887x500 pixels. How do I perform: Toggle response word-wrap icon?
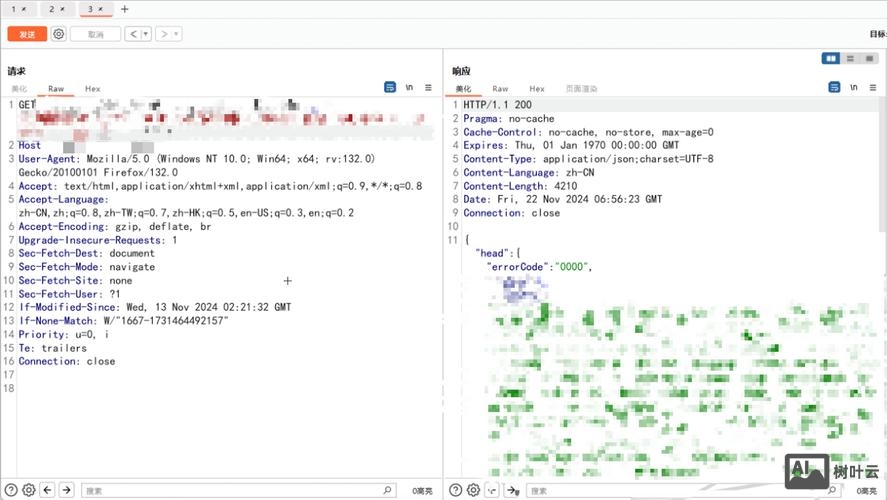coord(834,87)
